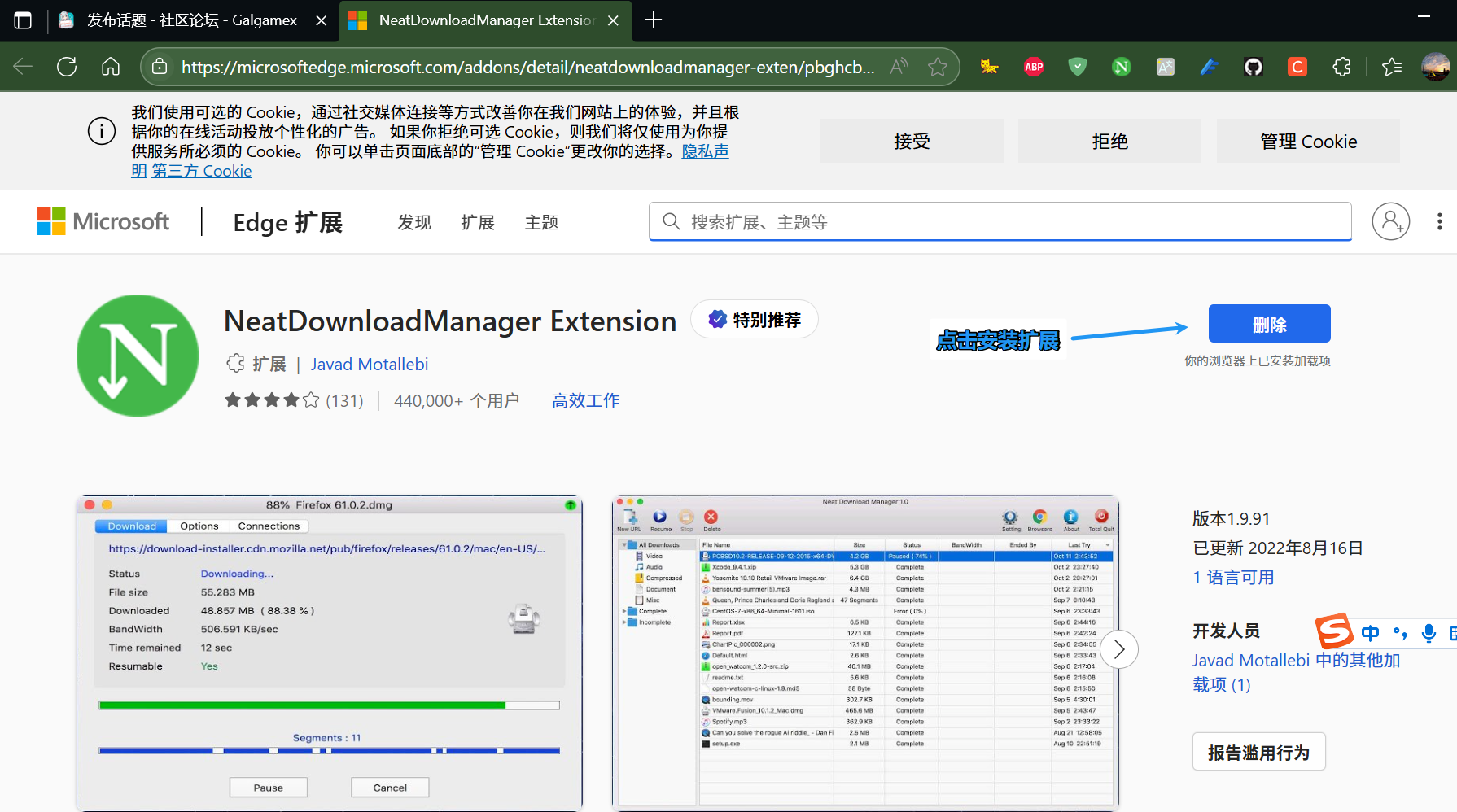Viewport: 1457px width, 812px height.
Task: Open 1 语言可用 languages link
Action: 1233,578
